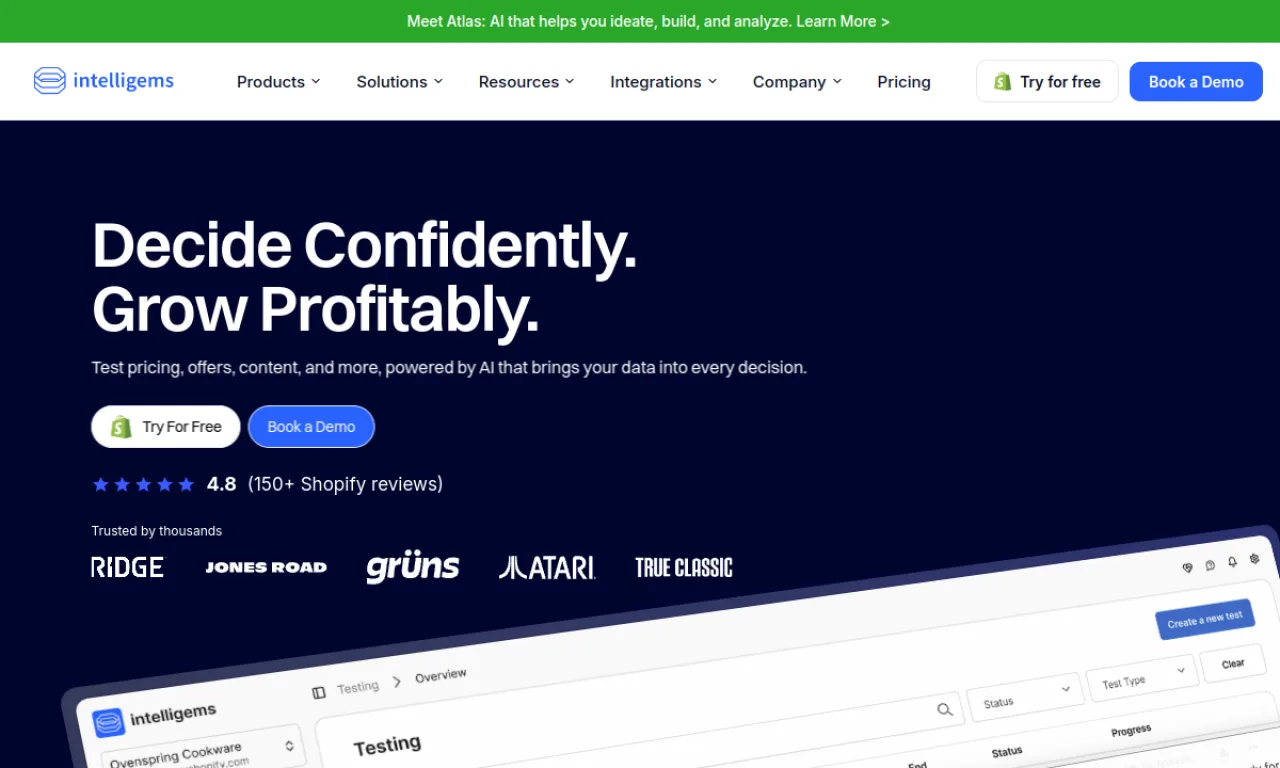Toggle the sidebar panel icon beside Testing breadcrumb
This screenshot has width=1280, height=768.
(x=319, y=692)
